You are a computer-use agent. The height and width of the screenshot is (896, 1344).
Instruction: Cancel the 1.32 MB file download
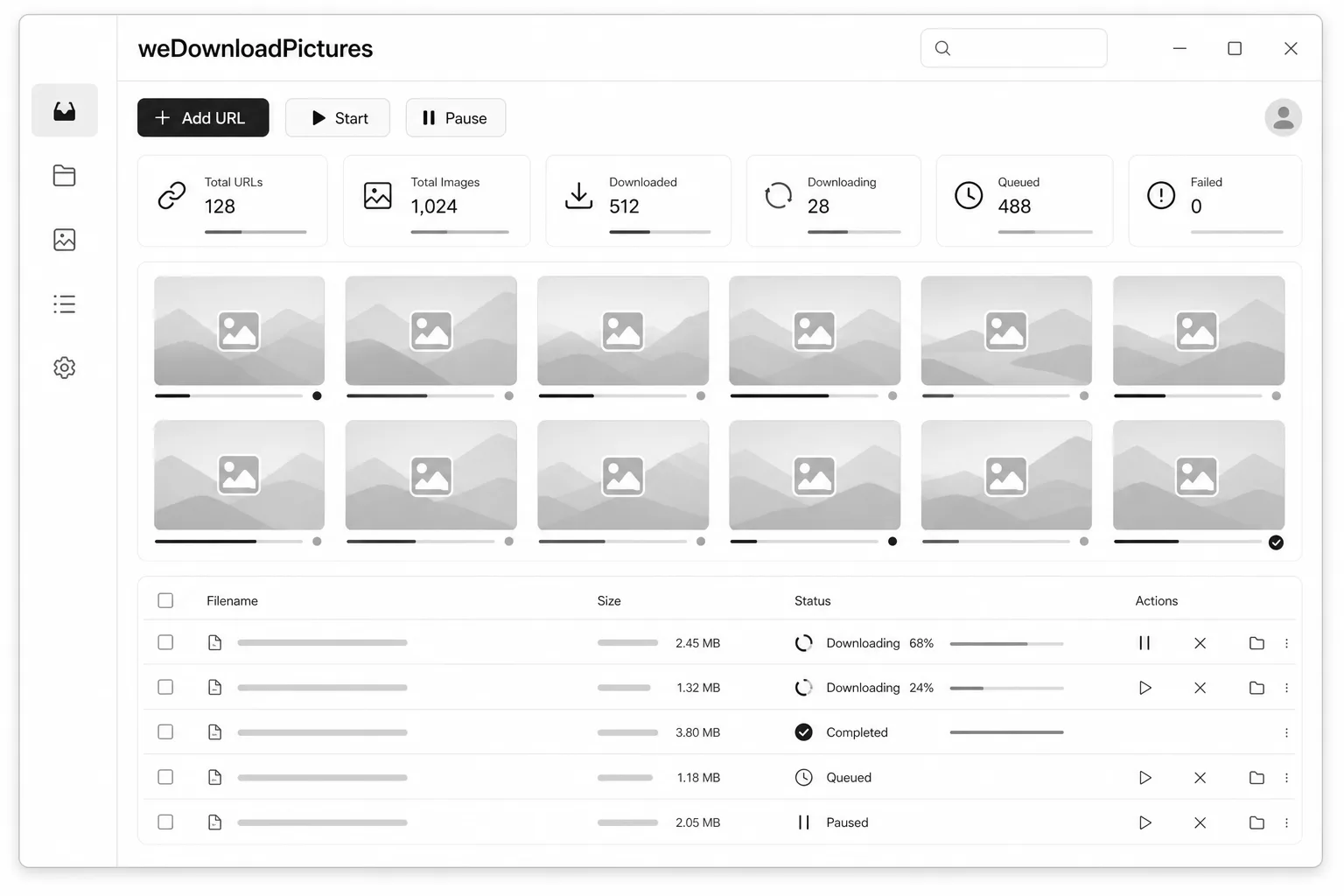1200,688
